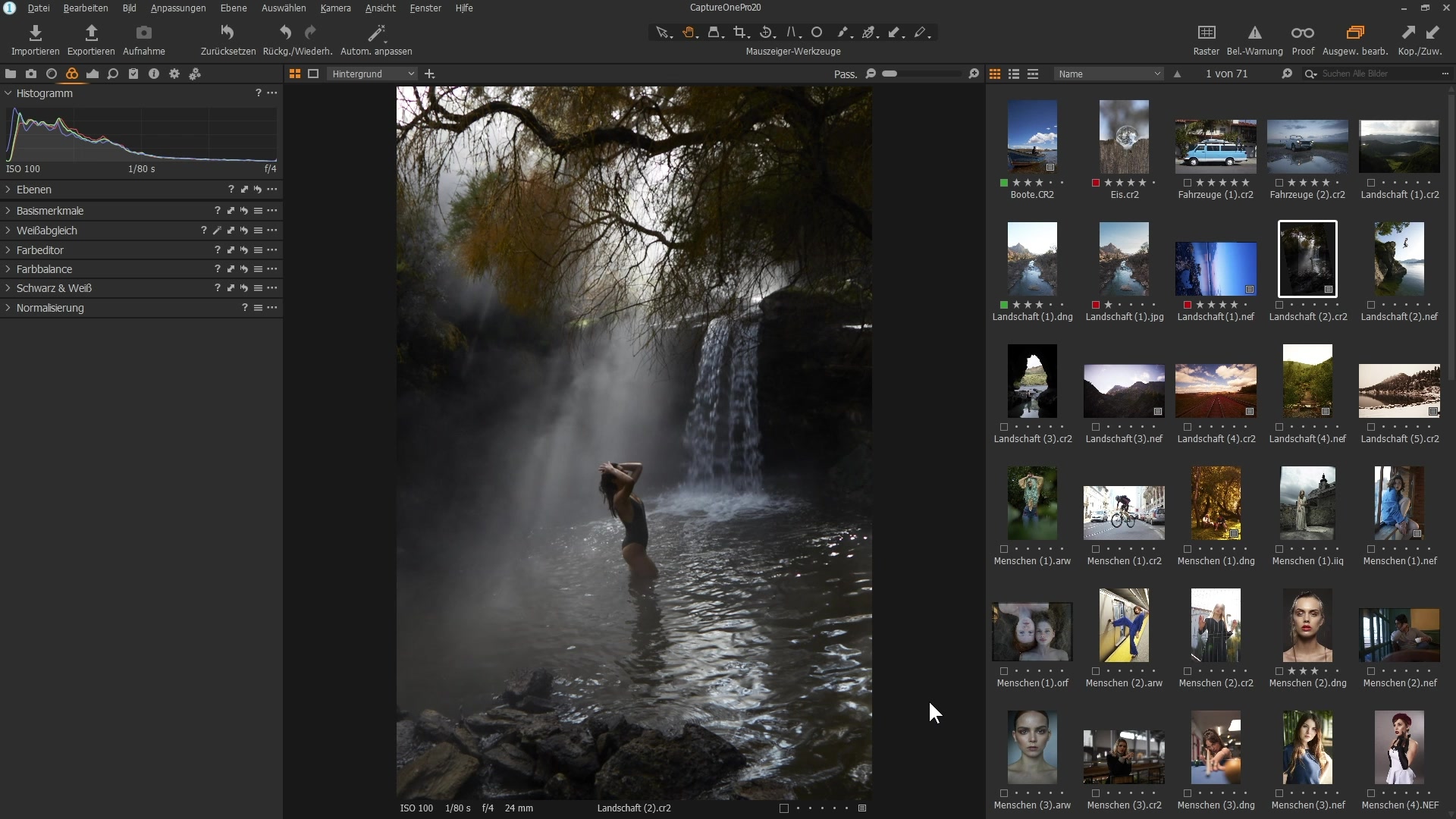Select the Draw Mask brush tool
The height and width of the screenshot is (819, 1456).
point(843,32)
